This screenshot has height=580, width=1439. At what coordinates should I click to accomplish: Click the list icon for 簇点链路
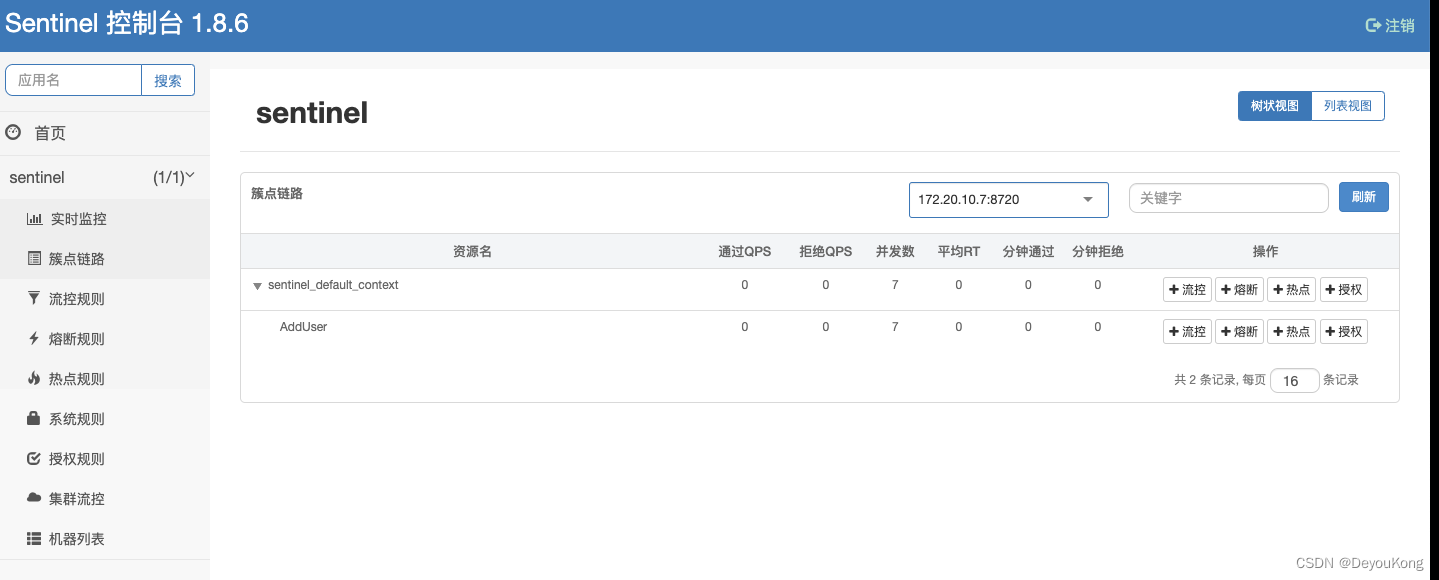tap(34, 258)
